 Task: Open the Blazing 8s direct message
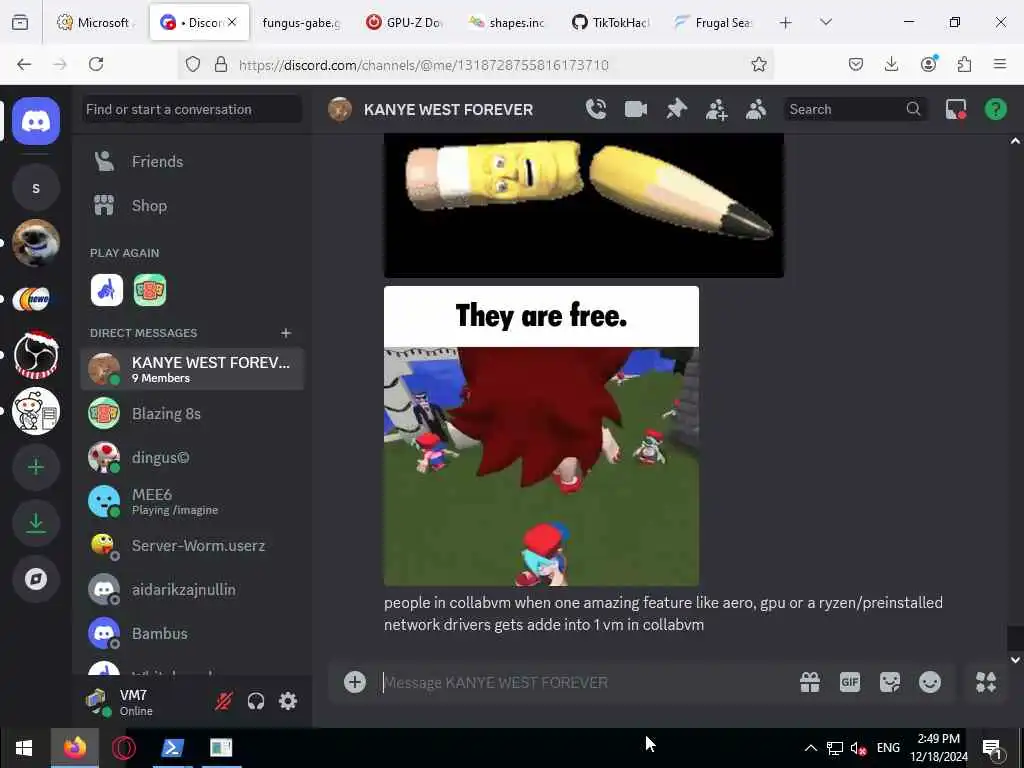coord(192,413)
